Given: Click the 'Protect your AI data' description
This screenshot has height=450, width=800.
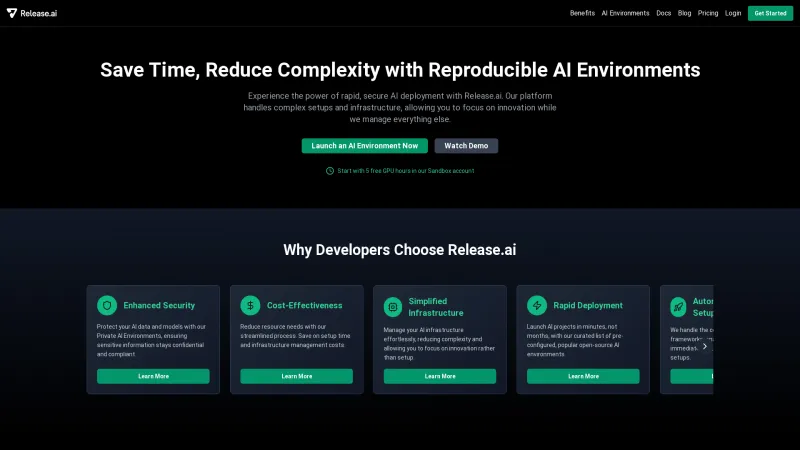Looking at the screenshot, I should tap(152, 340).
